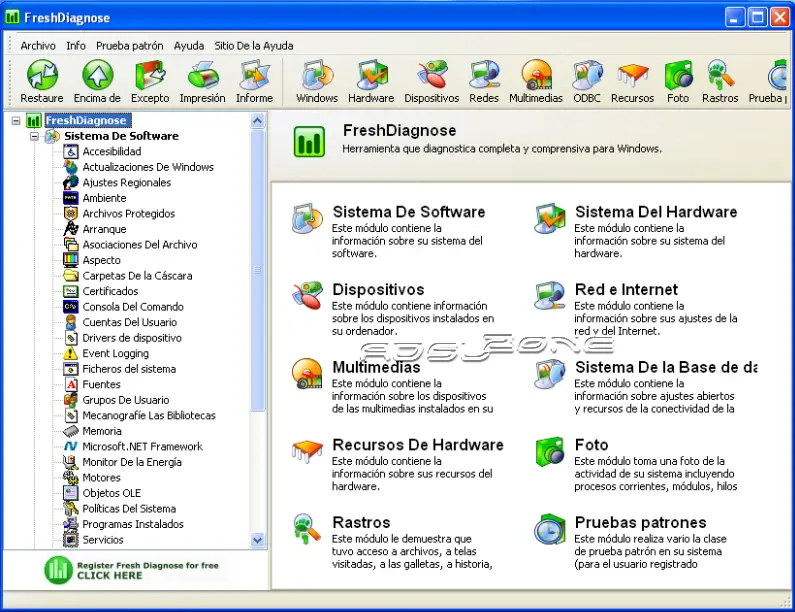The height and width of the screenshot is (612, 795).
Task: Click the Foto camera toolbar icon
Action: point(678,75)
